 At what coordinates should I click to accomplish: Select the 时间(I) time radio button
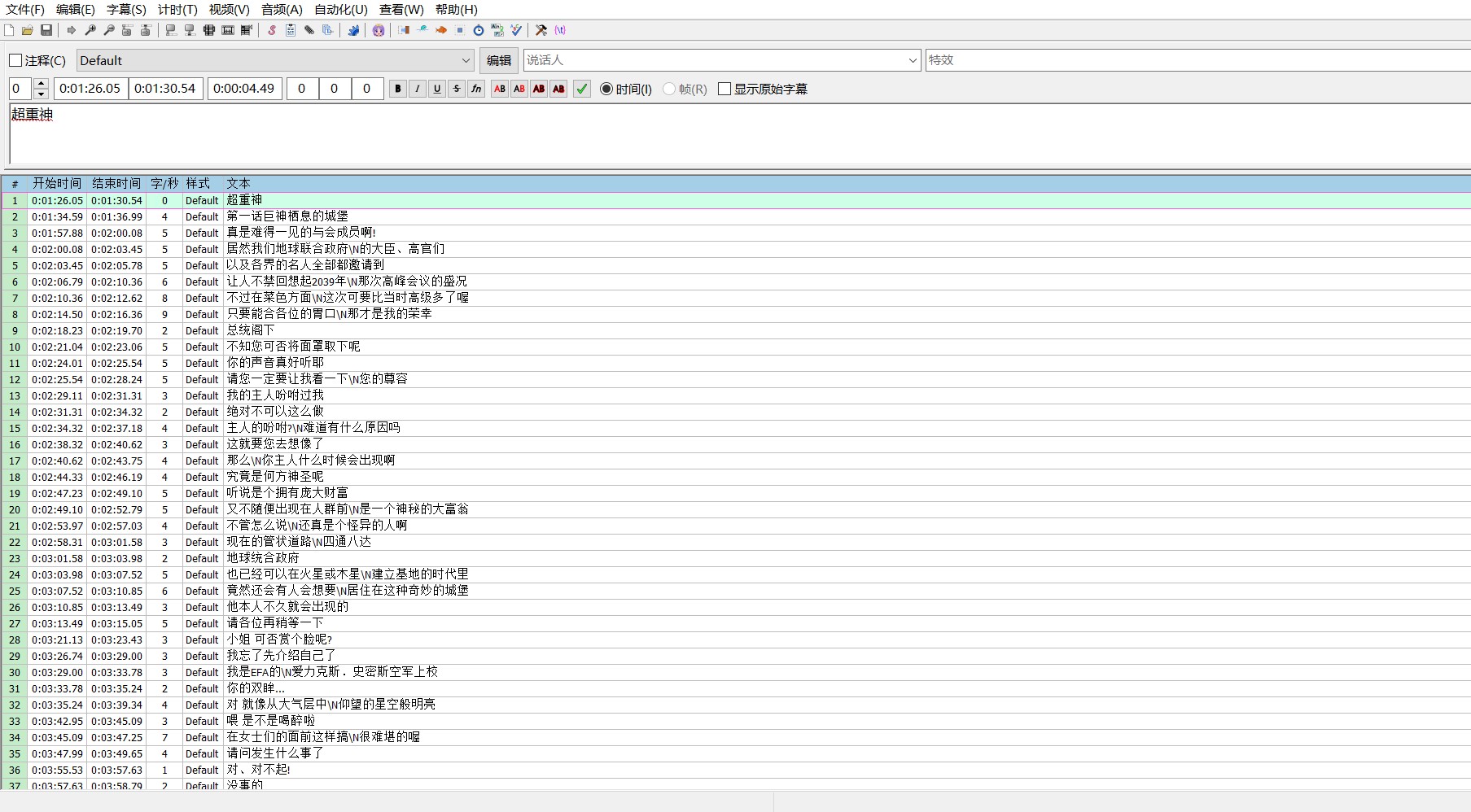625,89
